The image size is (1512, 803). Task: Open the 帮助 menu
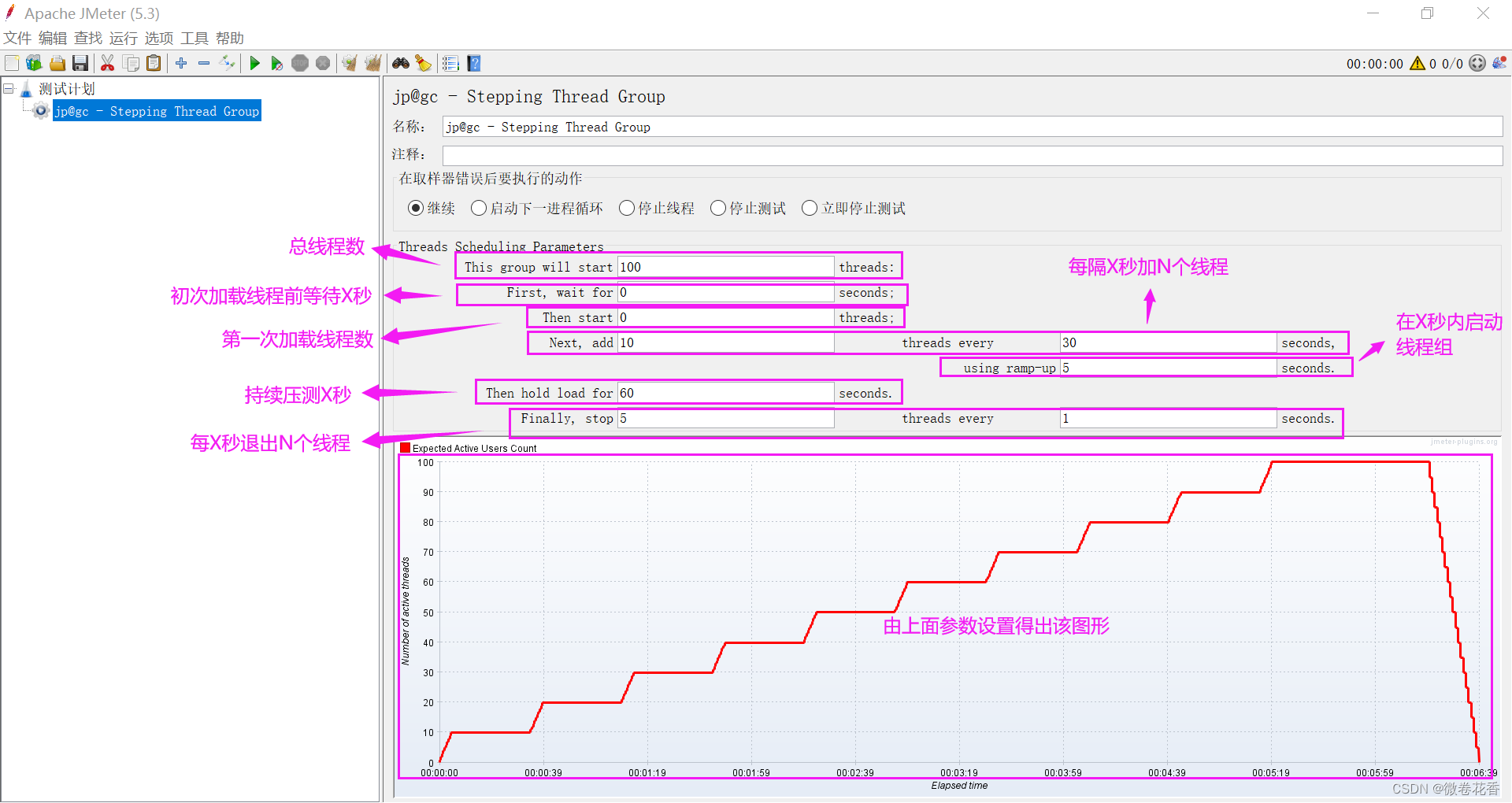point(230,38)
